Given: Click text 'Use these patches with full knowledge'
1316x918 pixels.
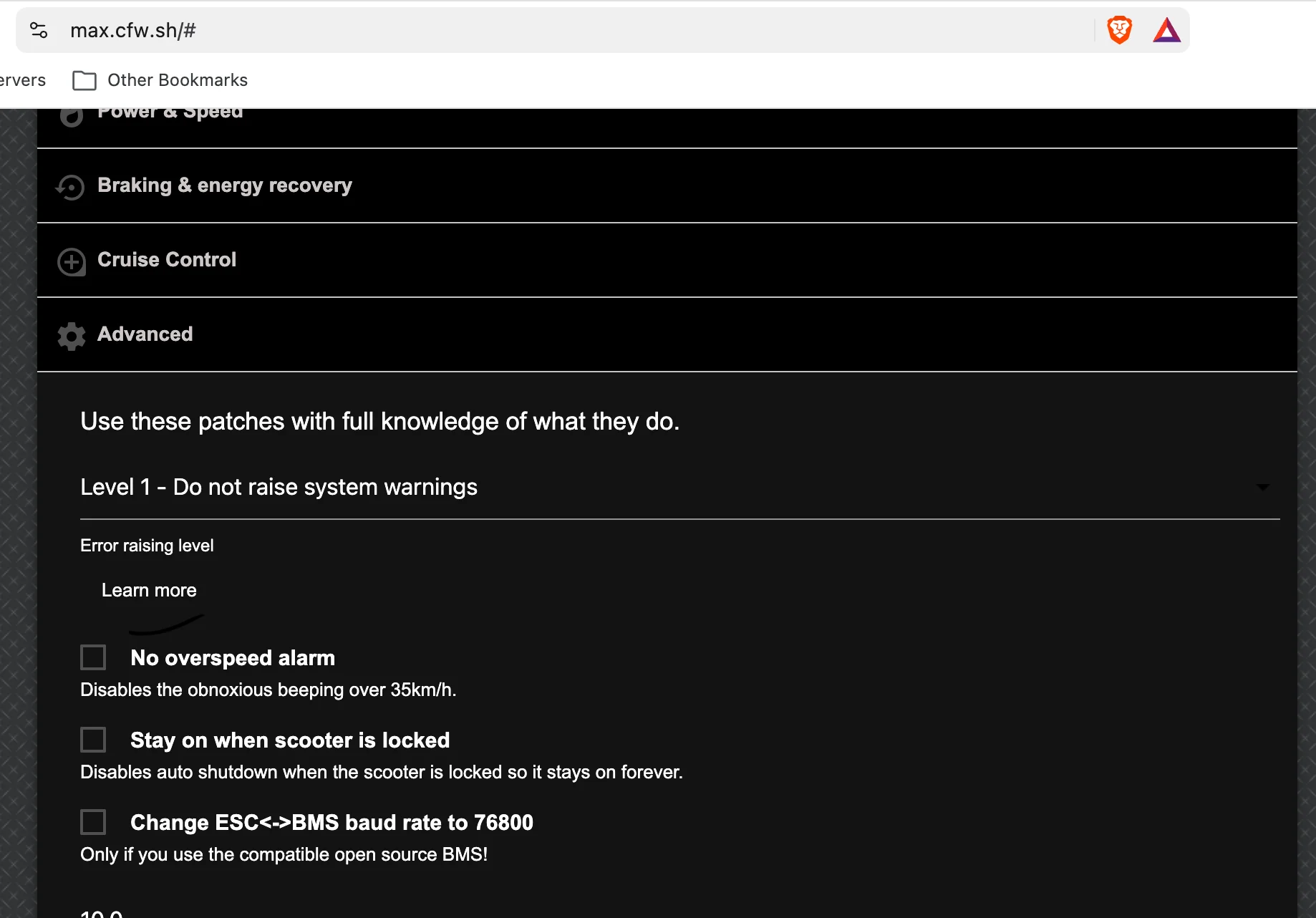Looking at the screenshot, I should [x=290, y=421].
